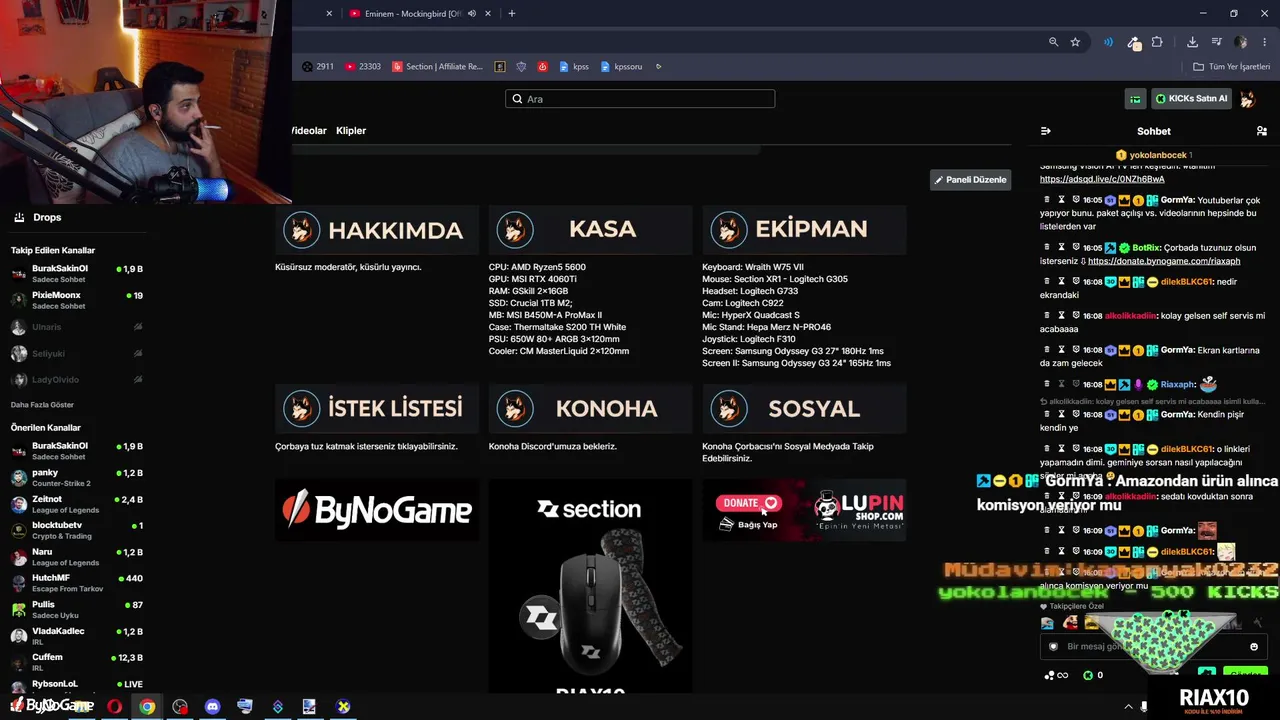The height and width of the screenshot is (720, 1280).
Task: Open the Lupin Shop panel banner
Action: click(x=804, y=510)
